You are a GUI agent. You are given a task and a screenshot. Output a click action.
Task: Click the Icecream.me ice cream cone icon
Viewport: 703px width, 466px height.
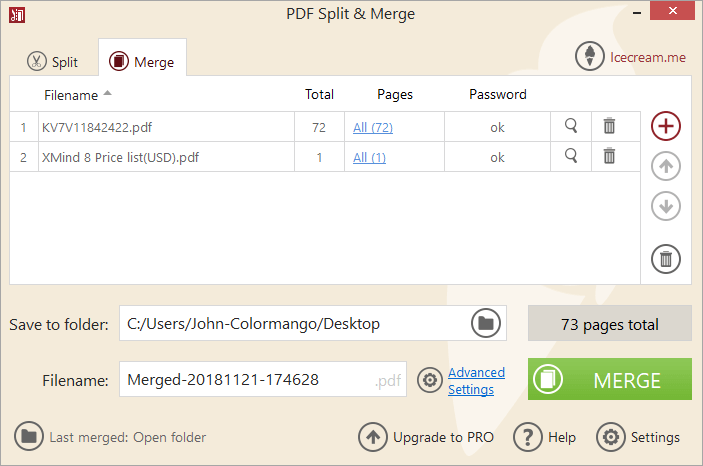pos(590,57)
